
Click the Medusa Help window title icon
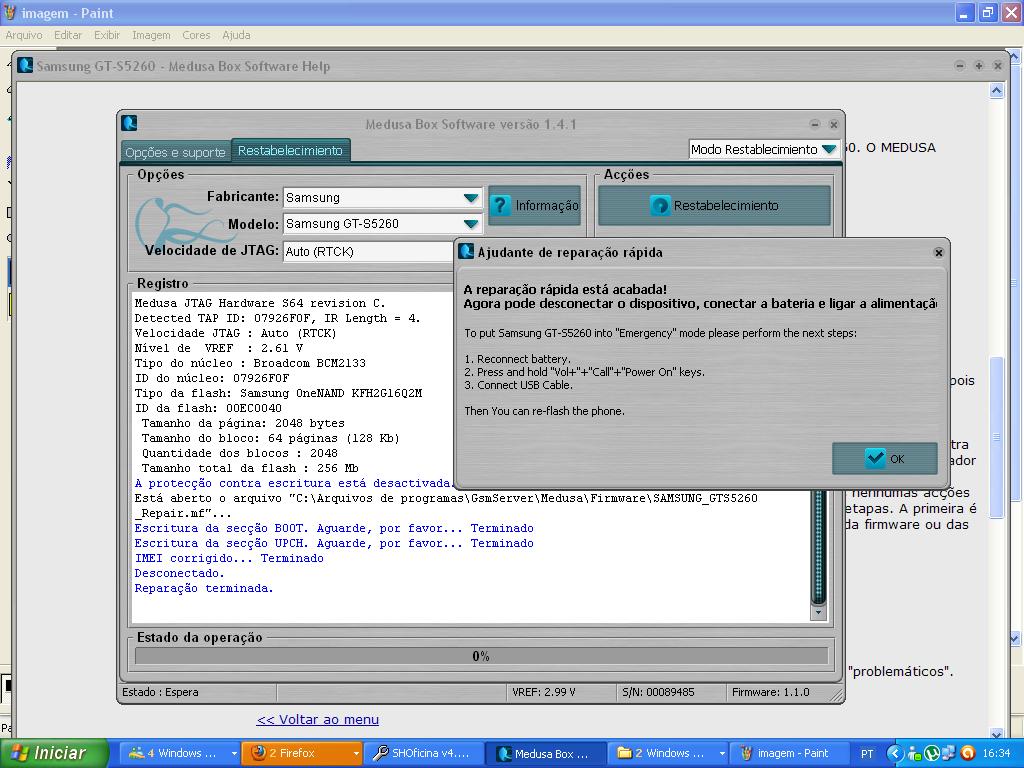click(x=25, y=65)
